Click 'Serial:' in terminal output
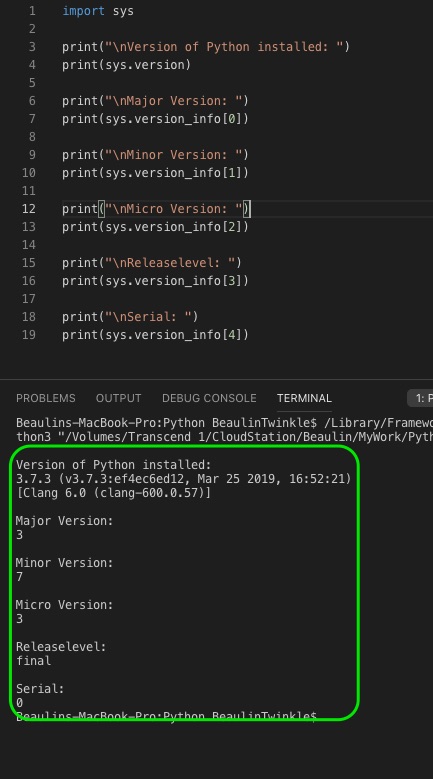The image size is (433, 779). [40, 689]
